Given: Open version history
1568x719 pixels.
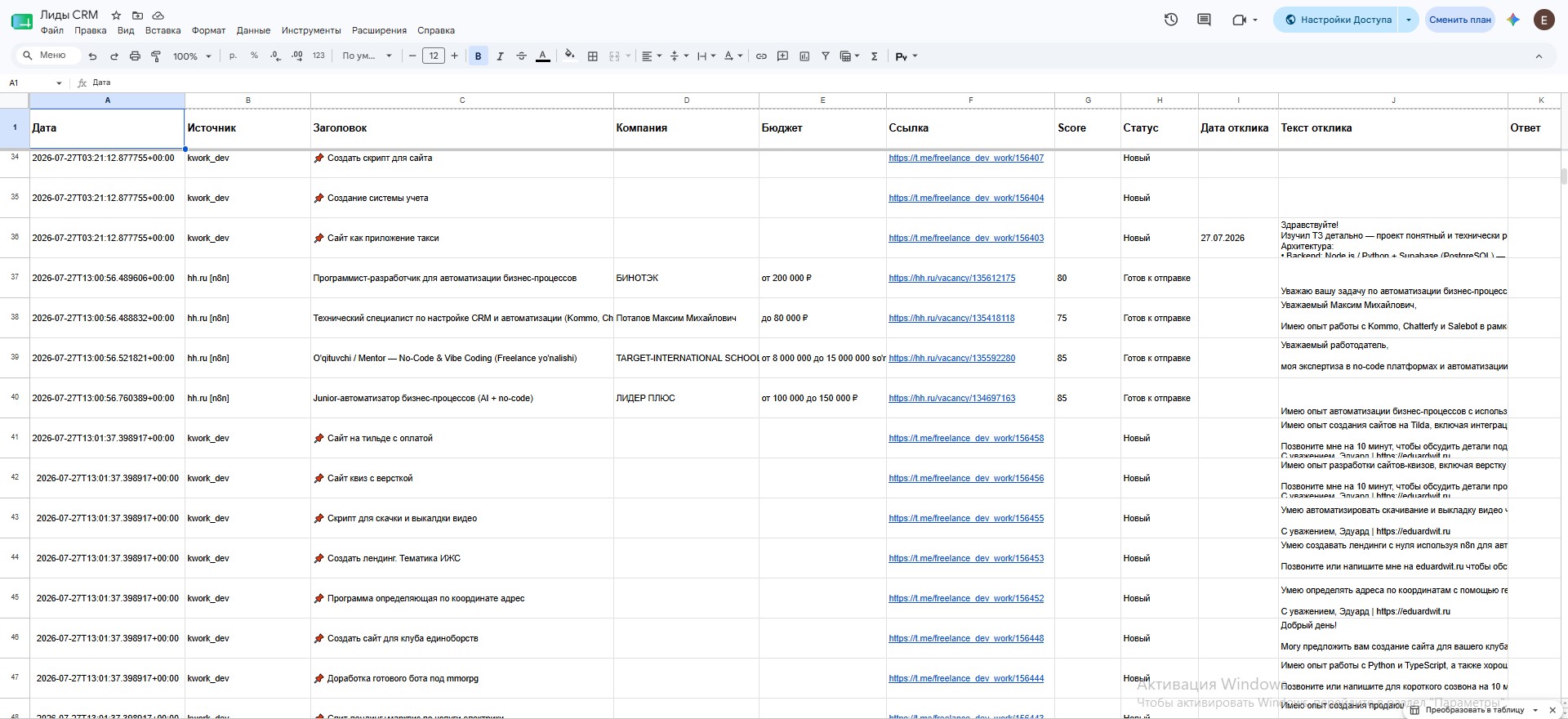Looking at the screenshot, I should [x=1170, y=20].
